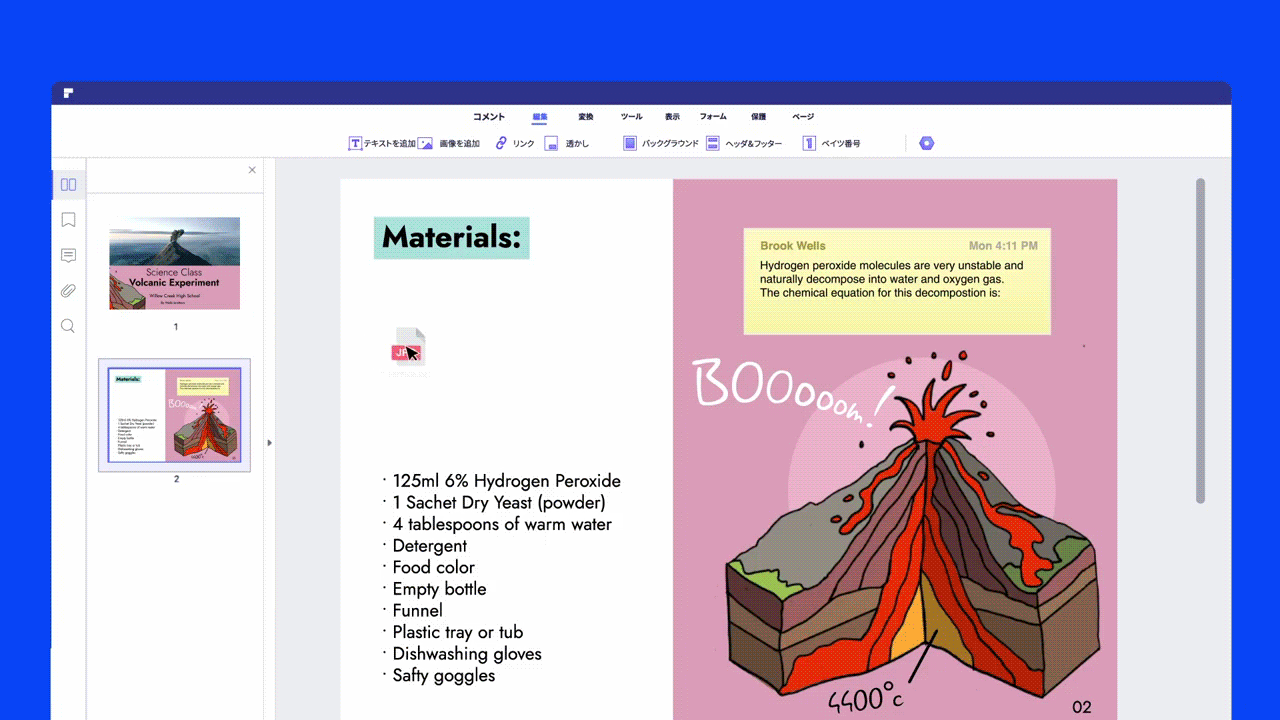The height and width of the screenshot is (720, 1280).
Task: Switch to the コメント tab
Action: coord(489,117)
